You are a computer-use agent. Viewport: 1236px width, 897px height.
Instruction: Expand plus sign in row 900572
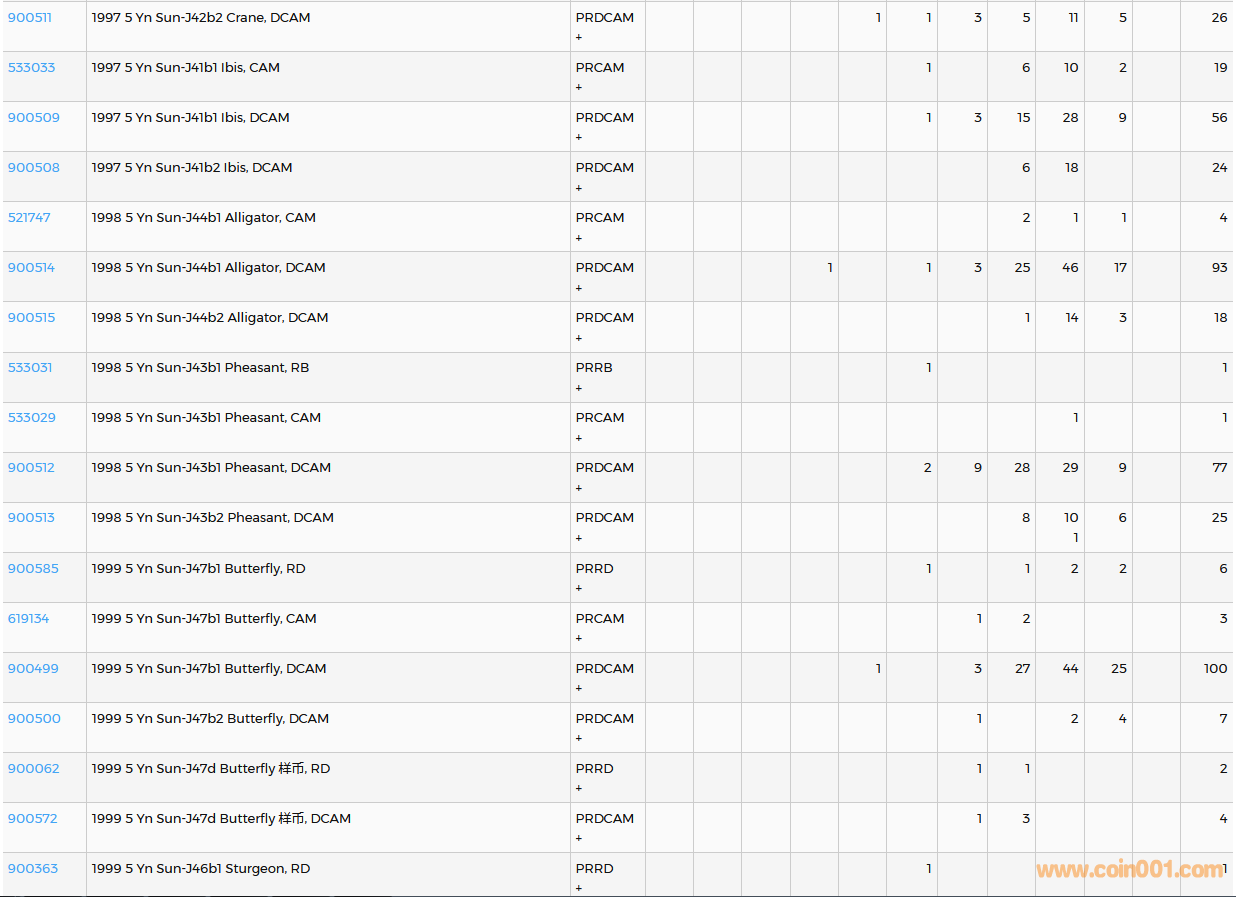point(579,838)
